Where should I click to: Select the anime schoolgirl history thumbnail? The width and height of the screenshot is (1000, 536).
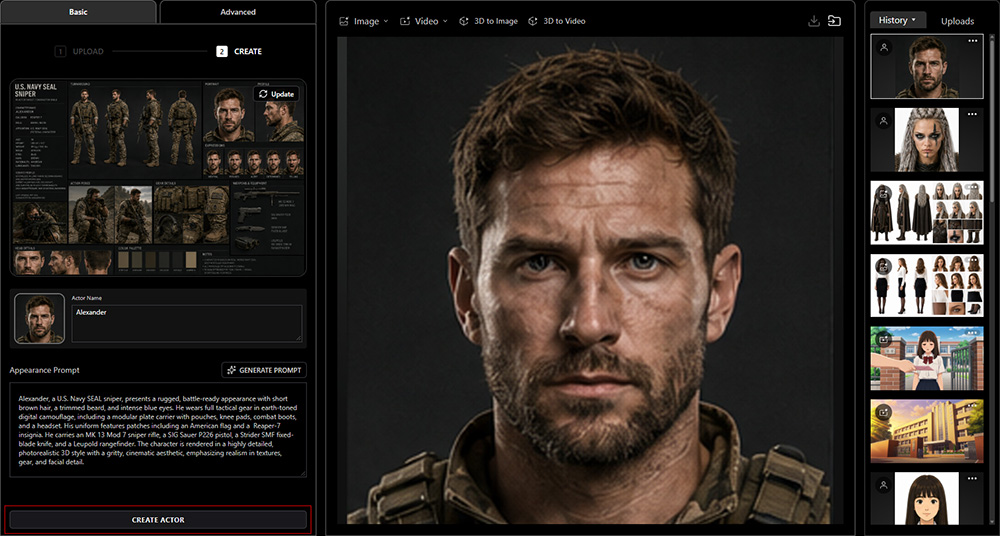coord(927,359)
